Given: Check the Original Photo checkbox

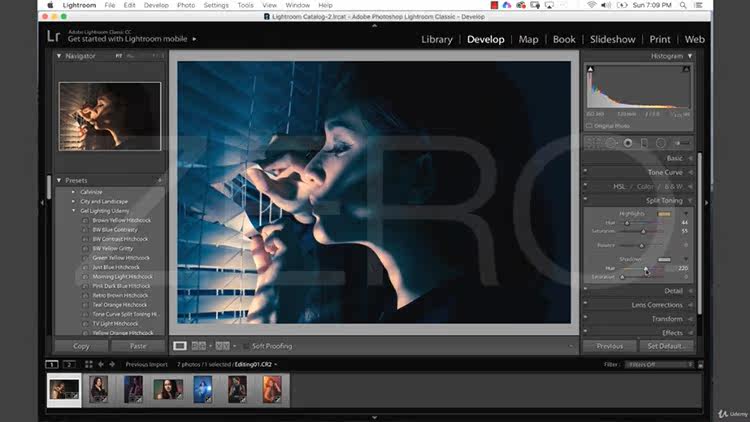Looking at the screenshot, I should point(589,126).
